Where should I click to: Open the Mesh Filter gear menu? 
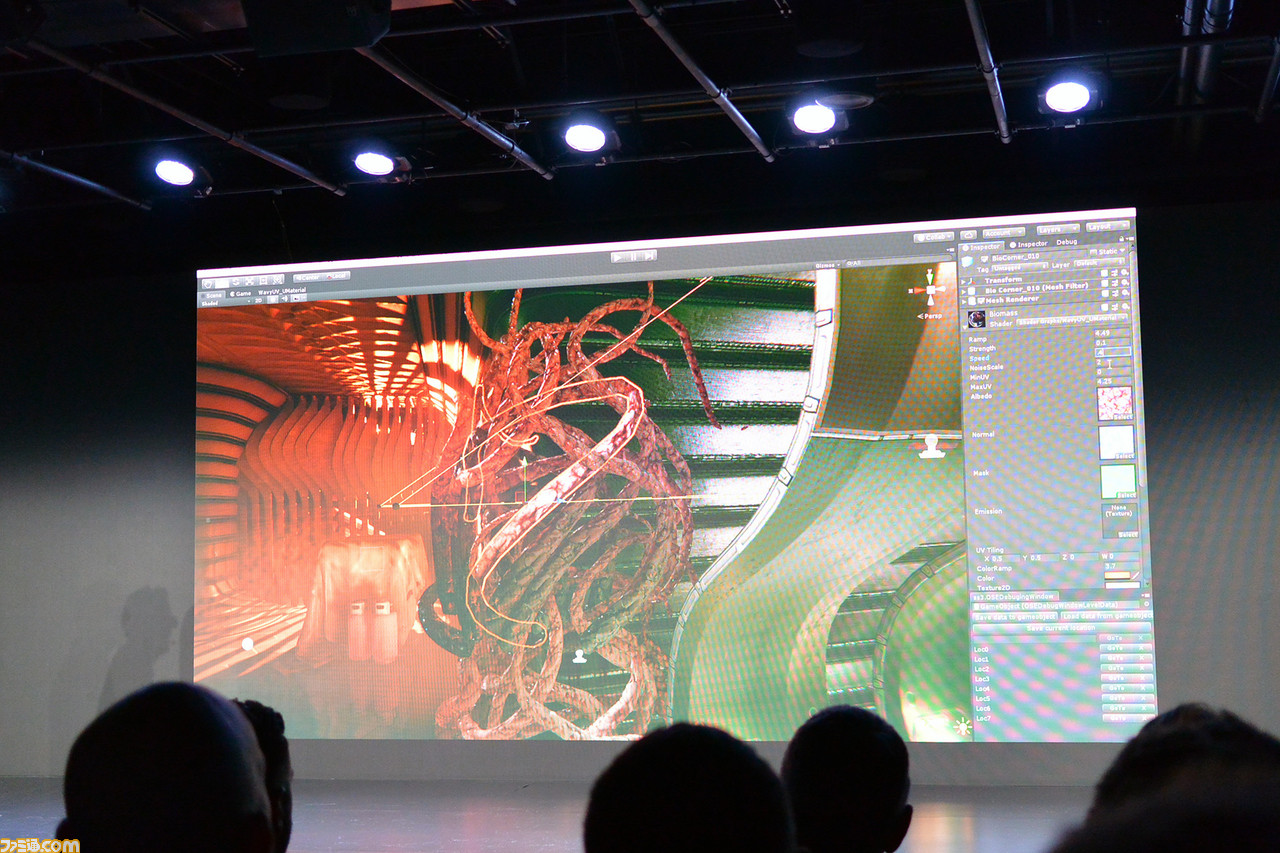(x=1124, y=282)
